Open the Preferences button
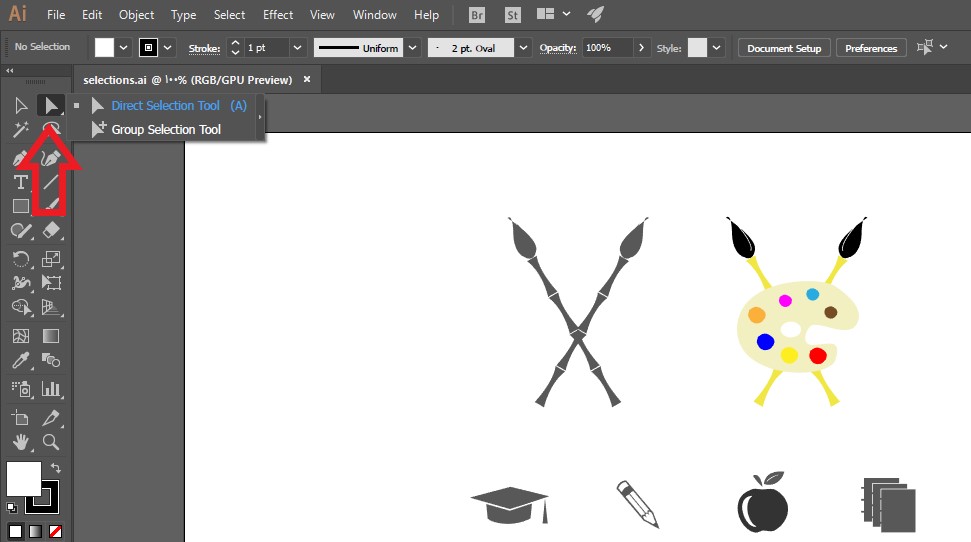This screenshot has height=542, width=971. point(871,48)
